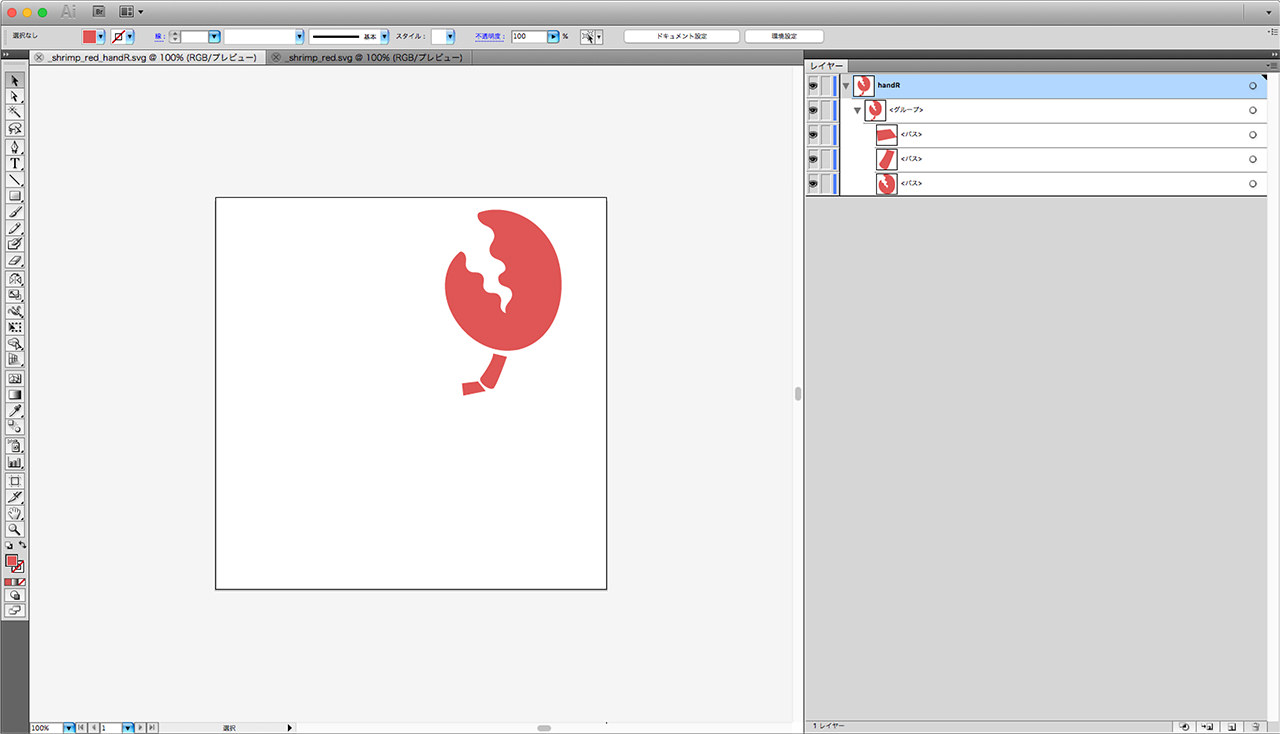Select the Zoom magnifier tool
1280x734 pixels.
point(15,529)
